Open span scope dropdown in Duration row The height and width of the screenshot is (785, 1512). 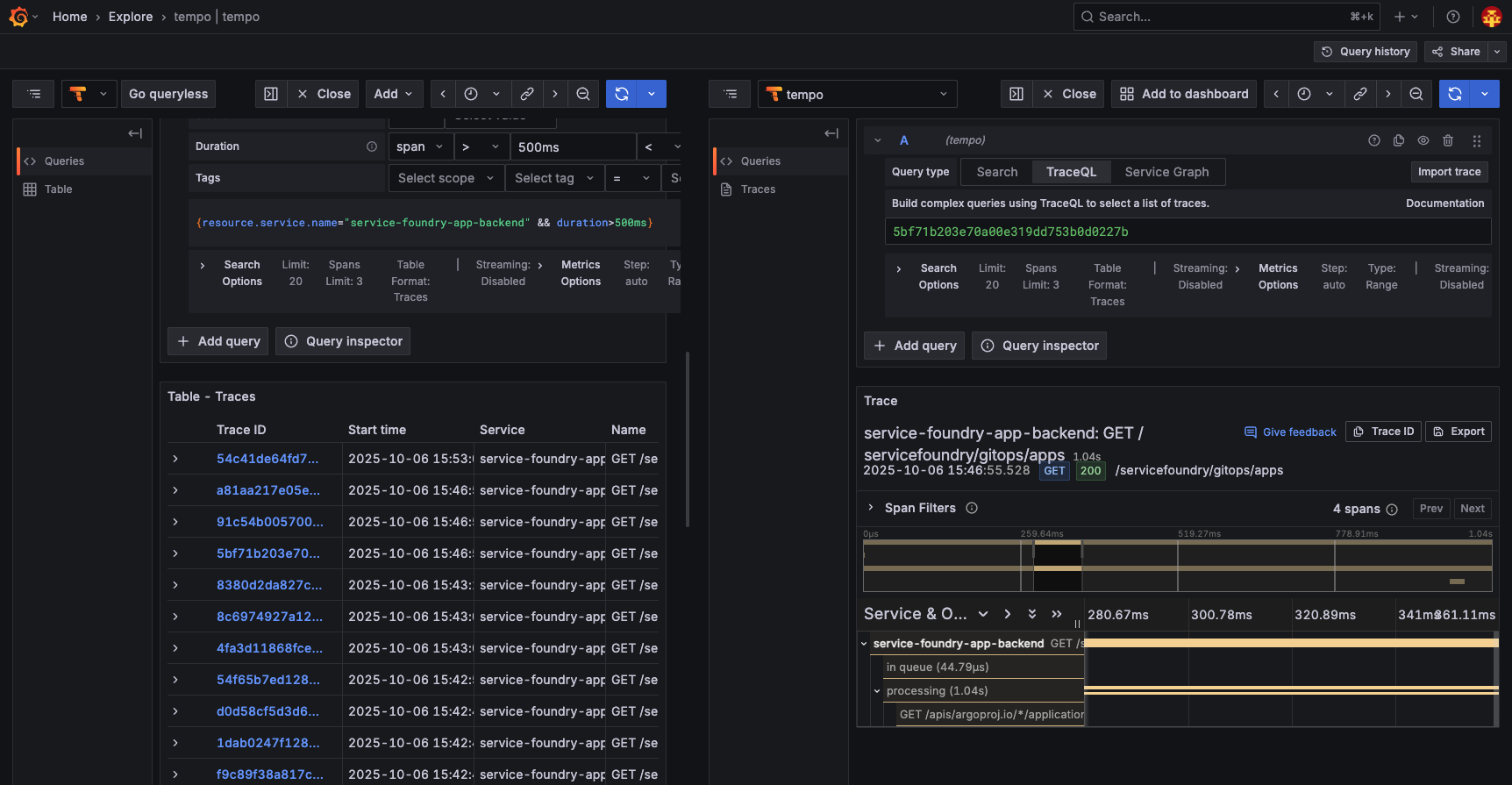421,146
